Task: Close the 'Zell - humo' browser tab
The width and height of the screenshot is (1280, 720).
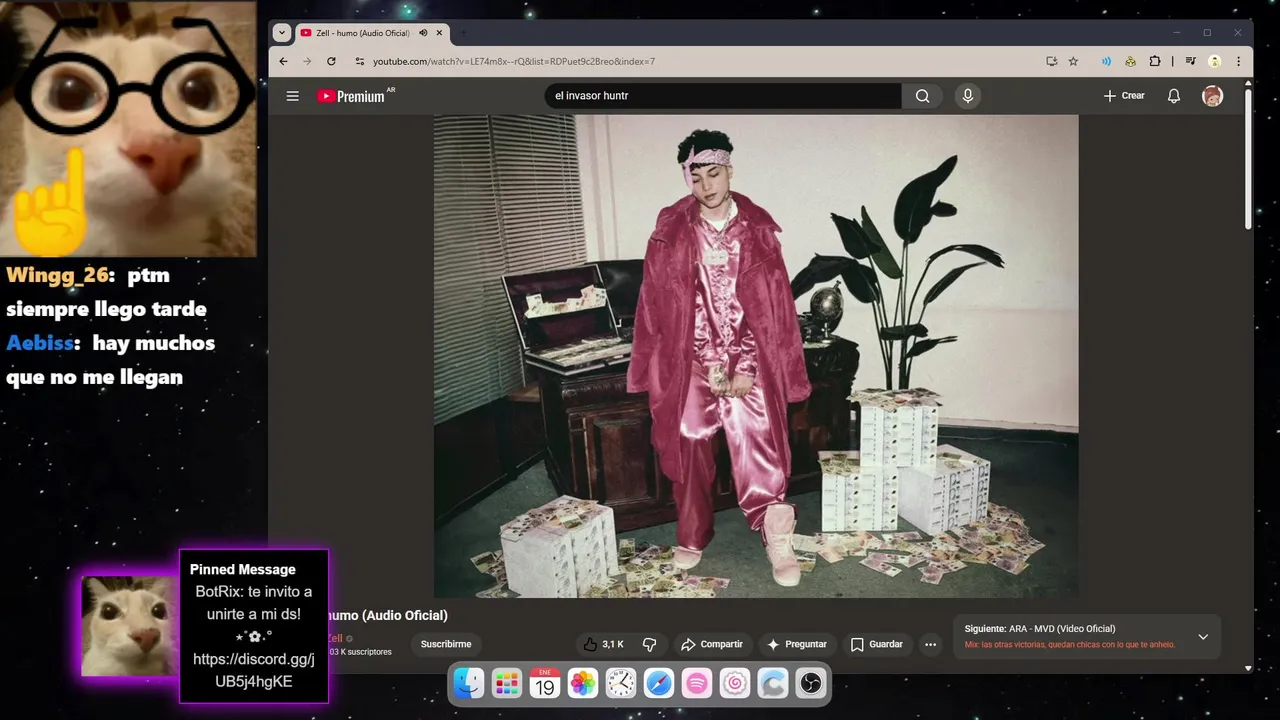Action: [x=439, y=33]
